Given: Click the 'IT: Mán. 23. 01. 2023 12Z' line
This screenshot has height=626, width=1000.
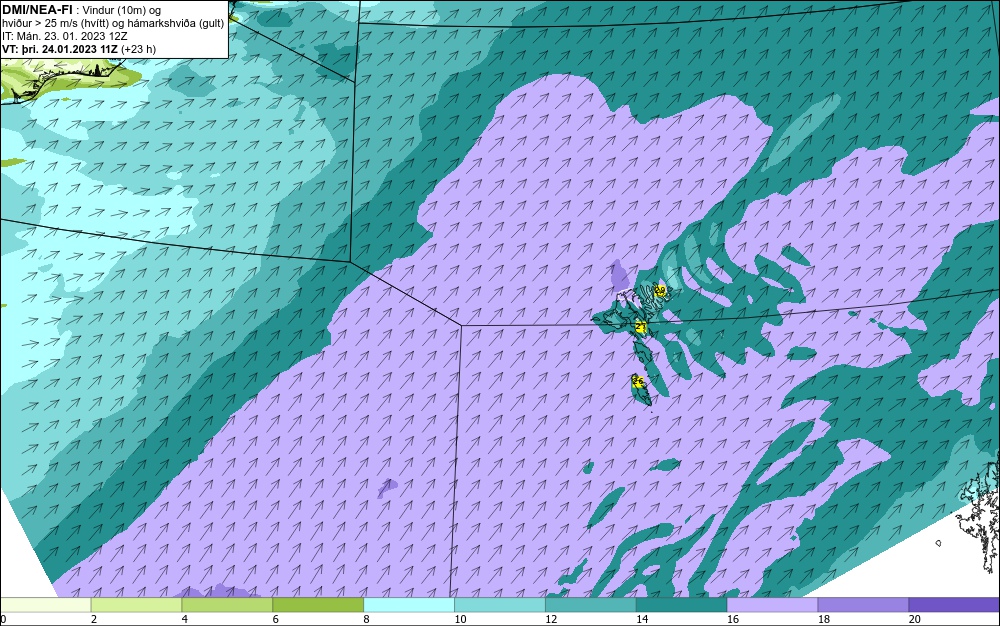Looking at the screenshot, I should (65, 36).
